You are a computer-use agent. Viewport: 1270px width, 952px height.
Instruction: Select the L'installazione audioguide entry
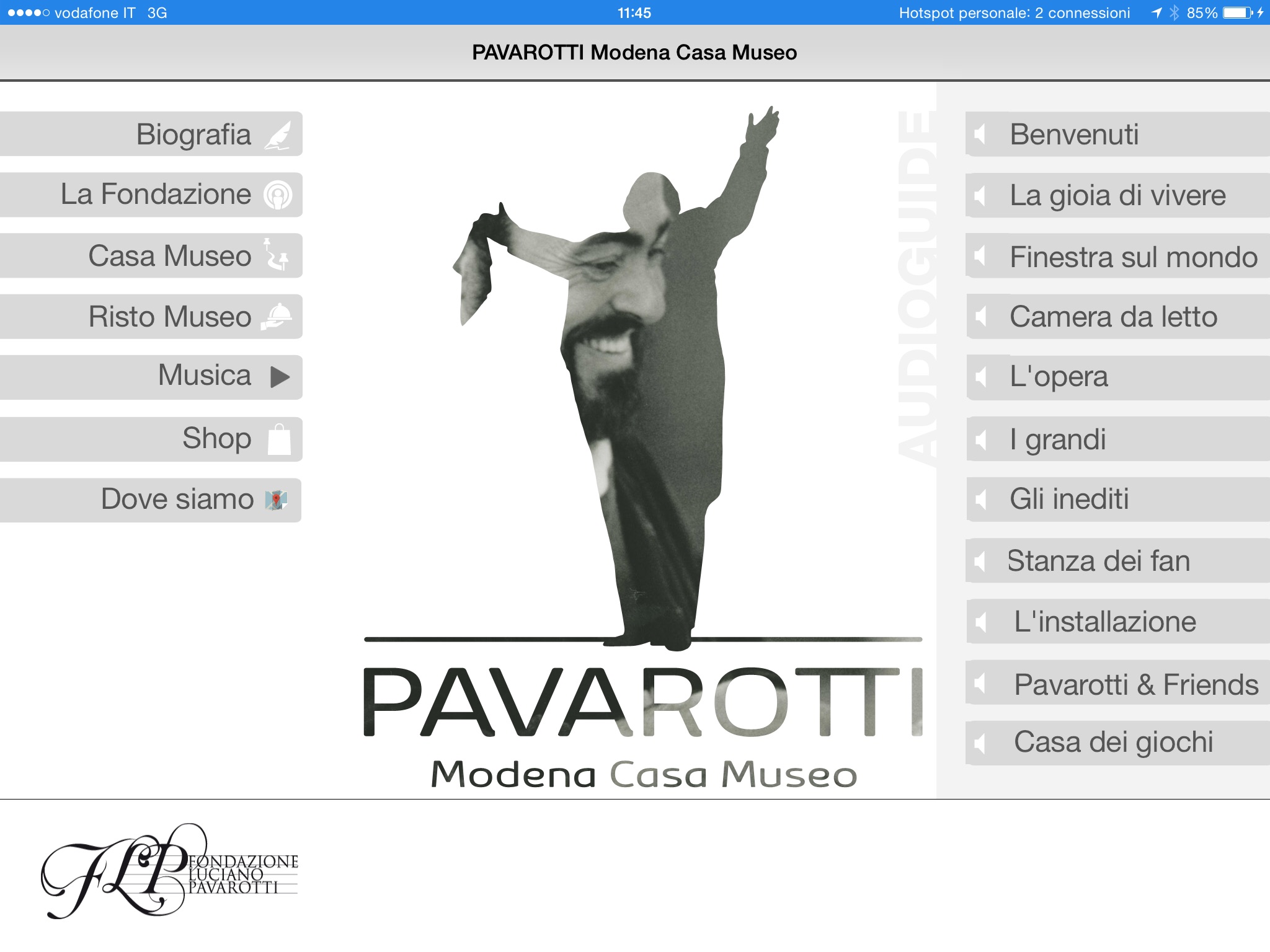(x=1104, y=622)
